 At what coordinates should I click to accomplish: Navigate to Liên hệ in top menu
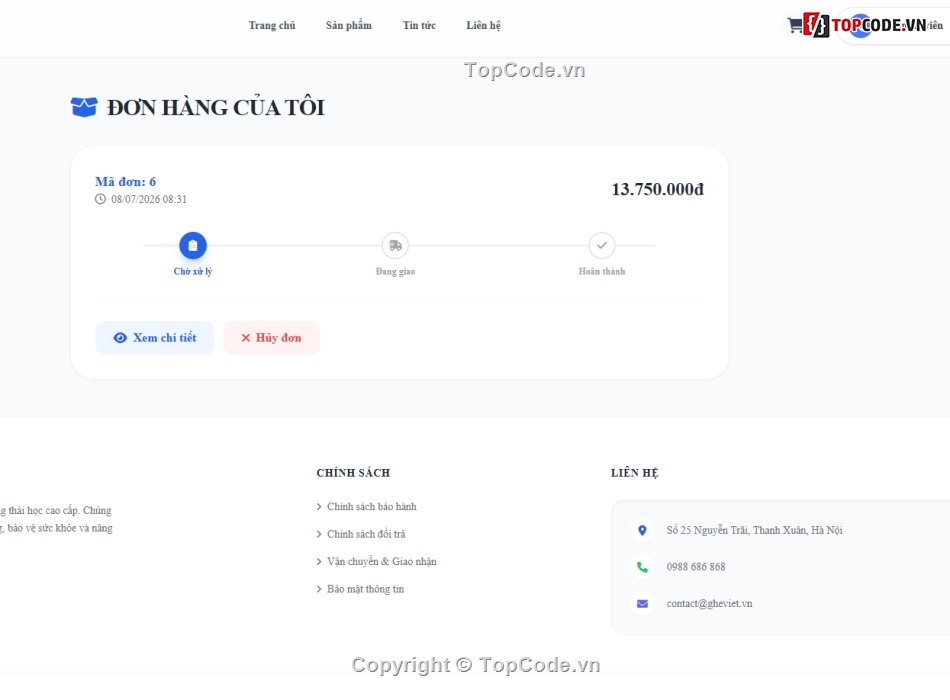(483, 25)
